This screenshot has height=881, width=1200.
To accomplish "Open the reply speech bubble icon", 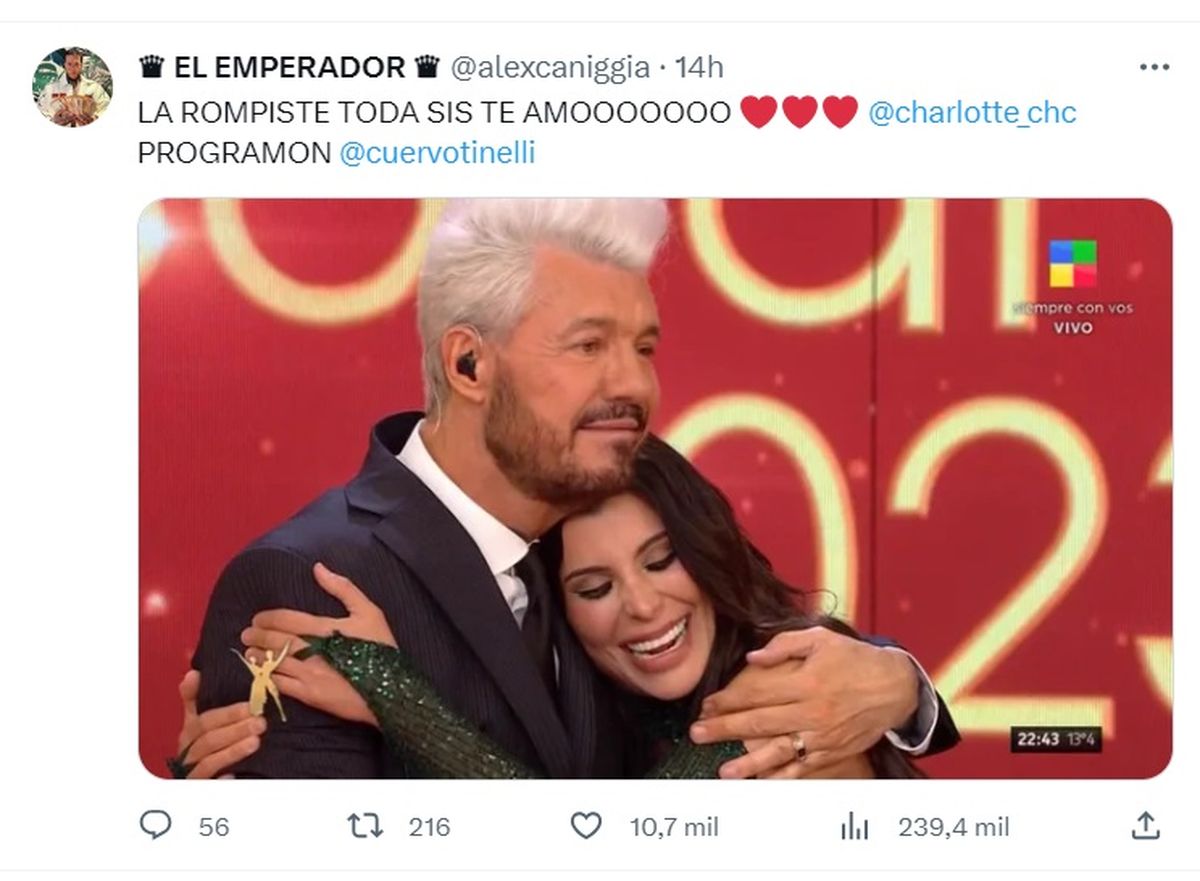I will click(x=155, y=825).
